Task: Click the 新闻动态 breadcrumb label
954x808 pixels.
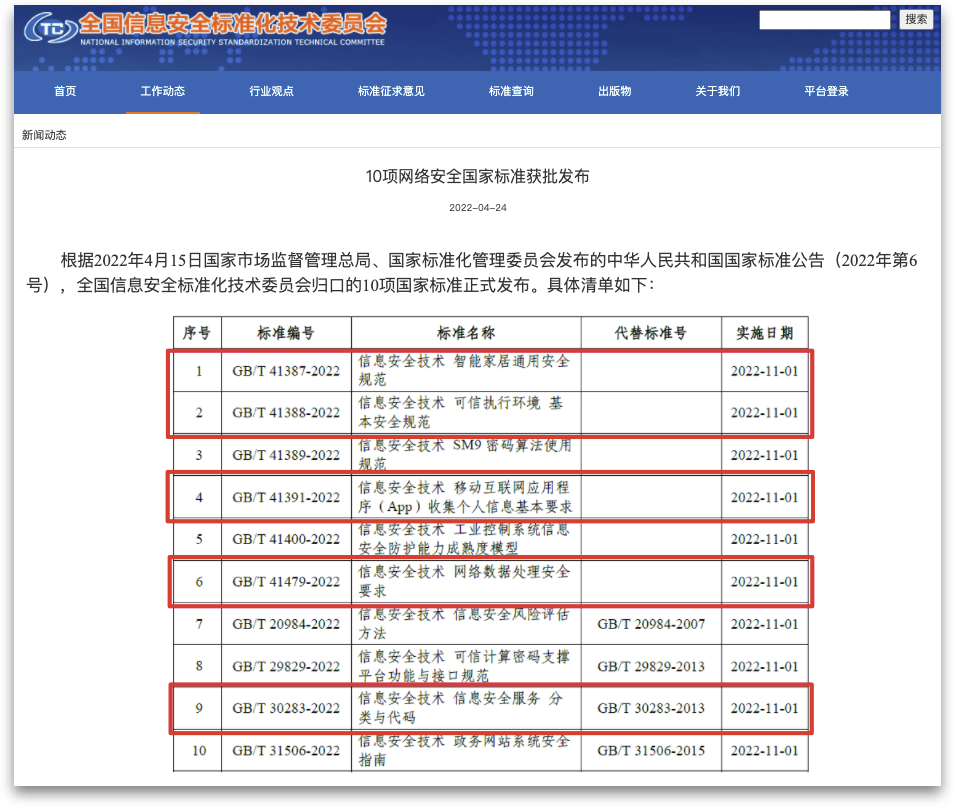Action: [x=44, y=135]
